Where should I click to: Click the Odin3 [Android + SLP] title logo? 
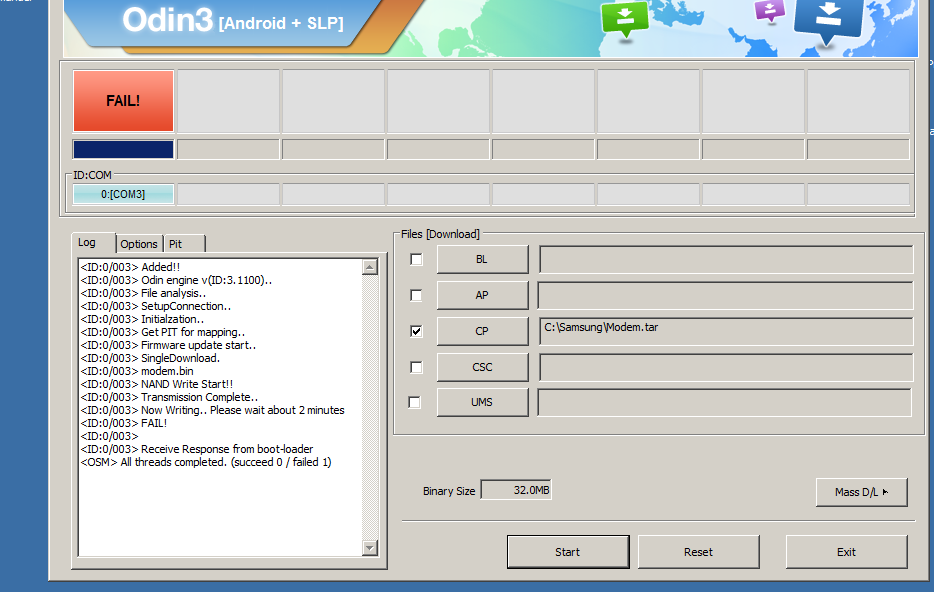(x=233, y=21)
